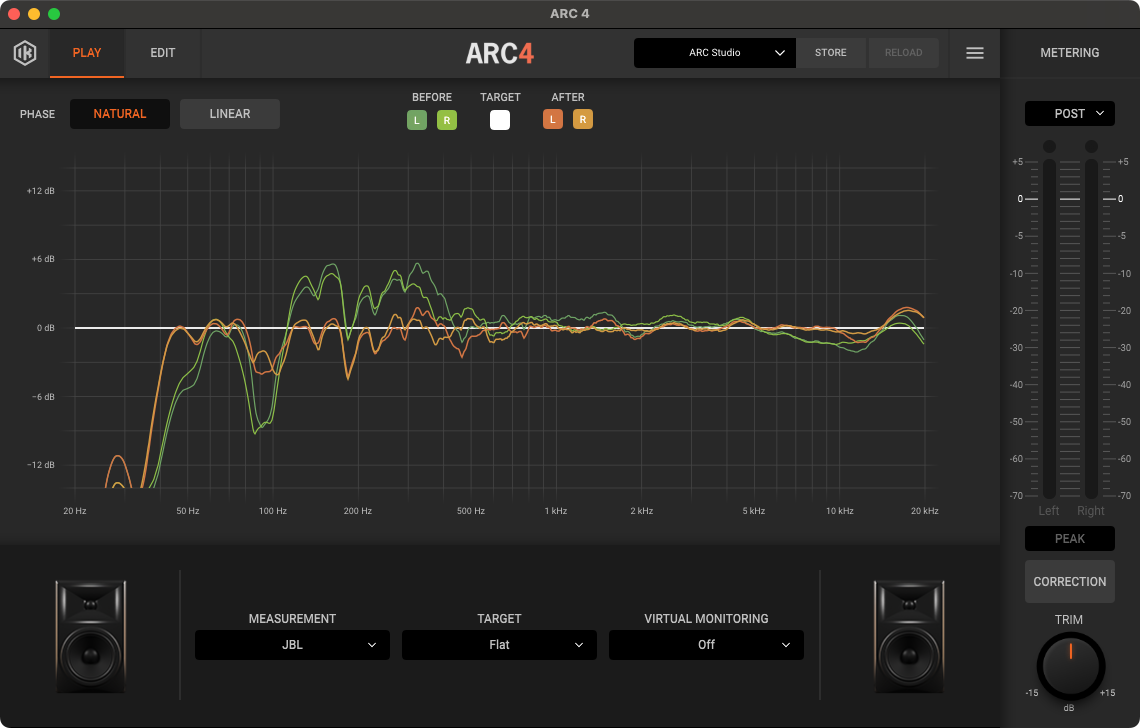Click the 10 kHz axis label
This screenshot has width=1140, height=728.
point(840,511)
